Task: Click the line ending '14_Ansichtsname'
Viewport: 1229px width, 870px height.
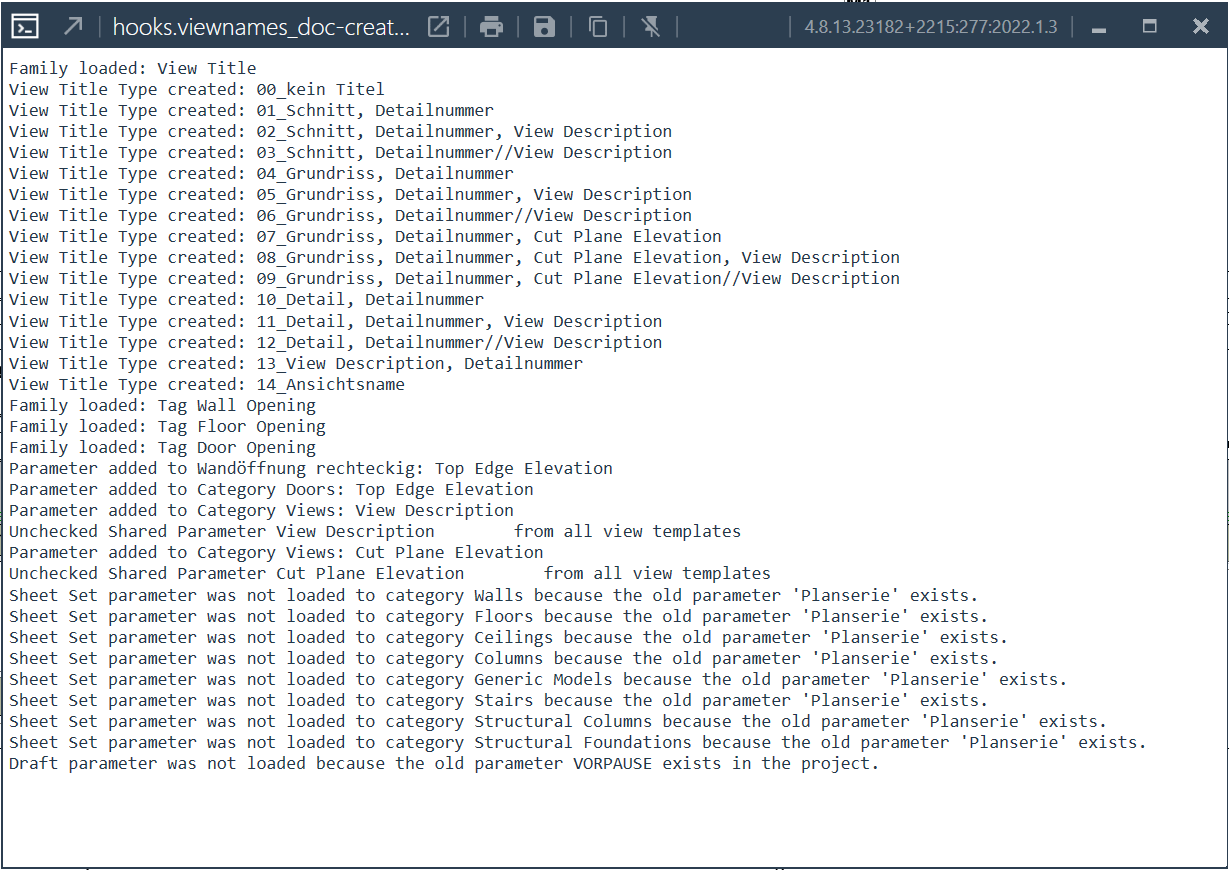Action: tap(207, 385)
